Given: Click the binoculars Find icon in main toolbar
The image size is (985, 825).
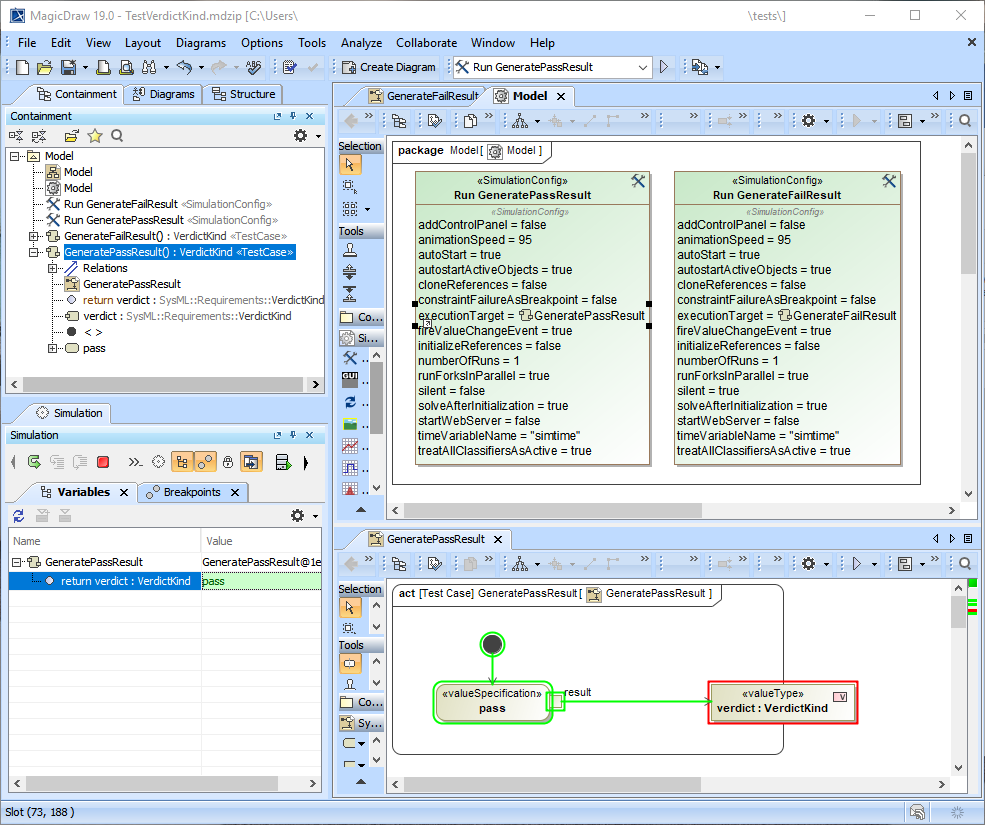Looking at the screenshot, I should click(x=149, y=67).
